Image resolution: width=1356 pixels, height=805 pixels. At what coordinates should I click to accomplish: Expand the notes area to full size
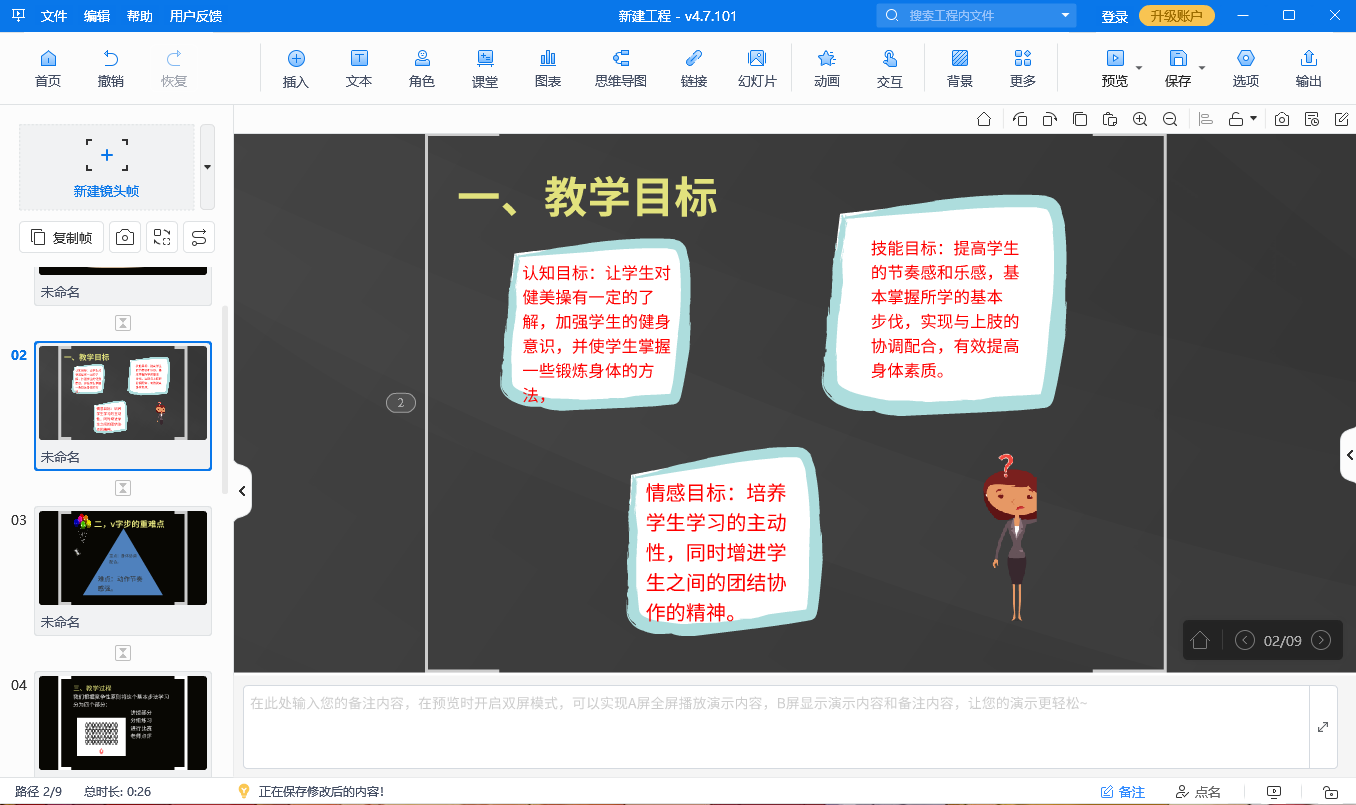coord(1323,727)
